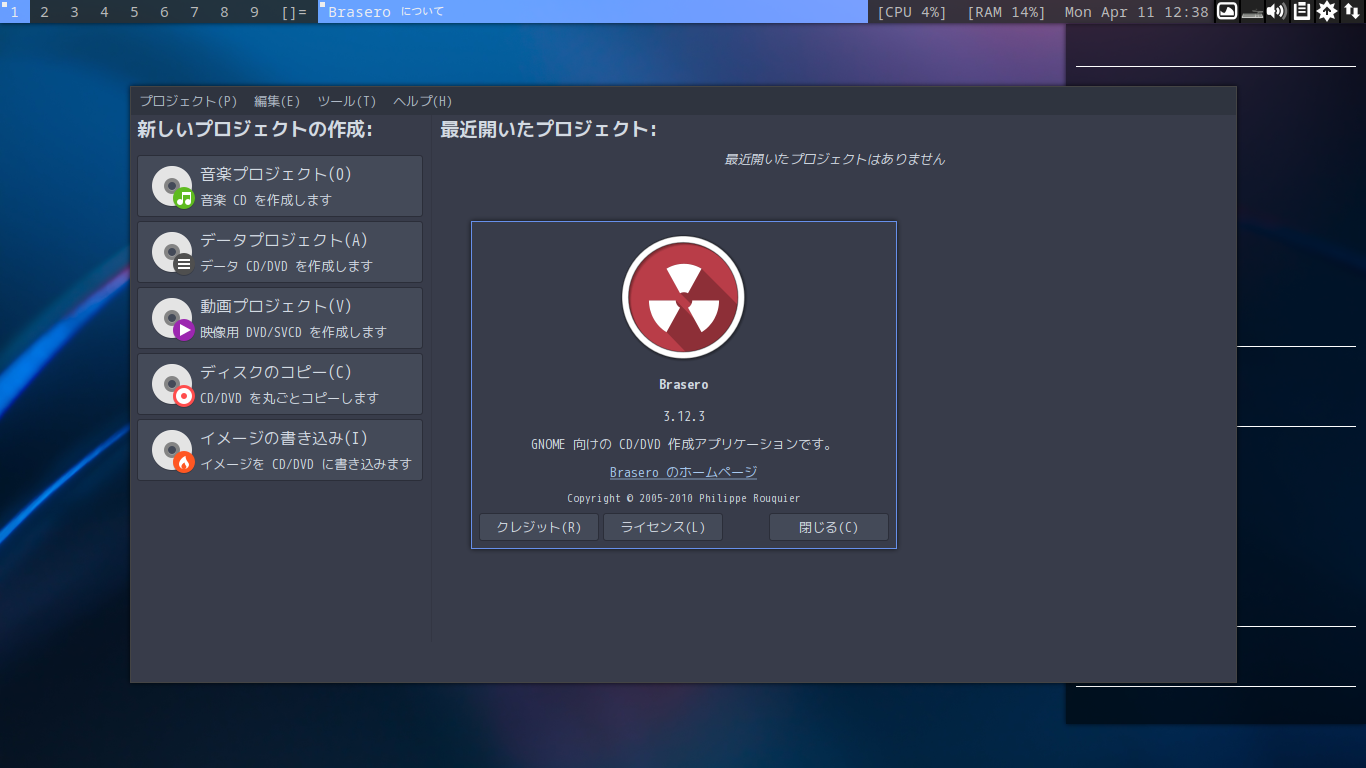Switch to workspace 9 tag
Screen dimensions: 1366x768
tap(254, 12)
